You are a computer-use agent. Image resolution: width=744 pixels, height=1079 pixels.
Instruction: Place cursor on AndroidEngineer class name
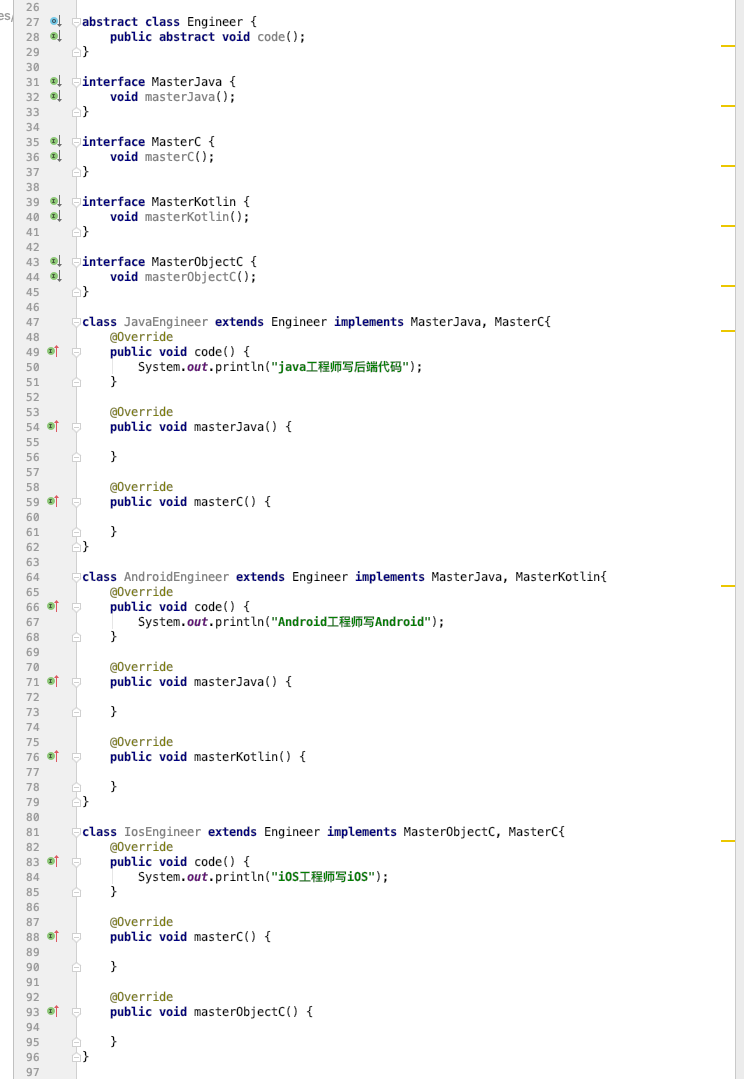(176, 577)
